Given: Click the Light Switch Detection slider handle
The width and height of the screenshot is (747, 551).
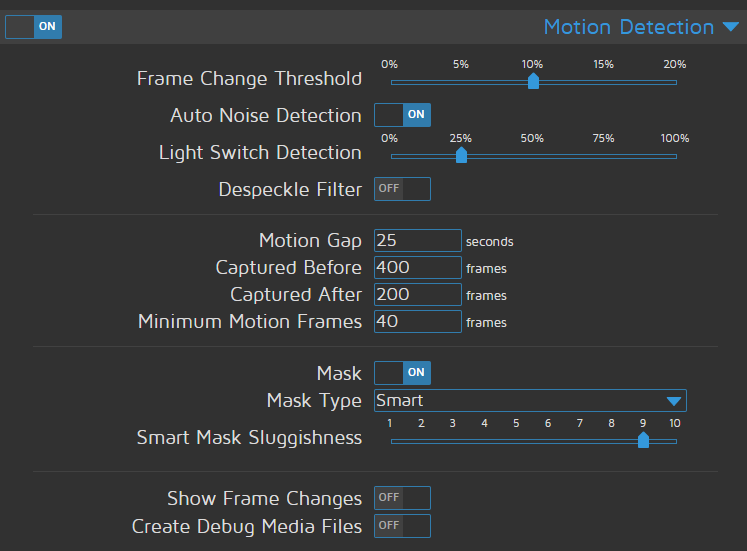Looking at the screenshot, I should [461, 155].
